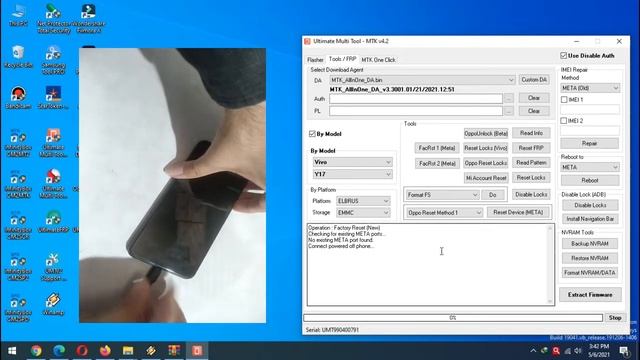
Task: Open the Reboot to META dropdown
Action: [x=590, y=167]
